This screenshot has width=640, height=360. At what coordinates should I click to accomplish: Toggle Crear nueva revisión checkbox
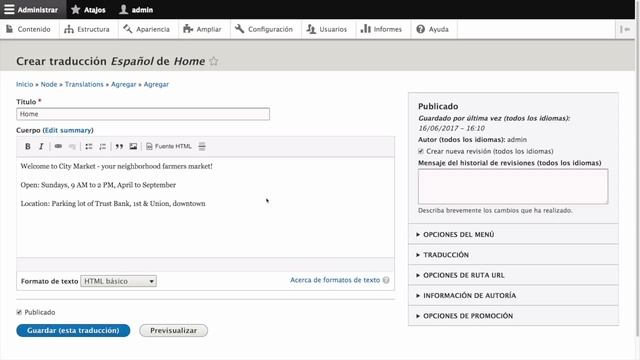point(421,151)
